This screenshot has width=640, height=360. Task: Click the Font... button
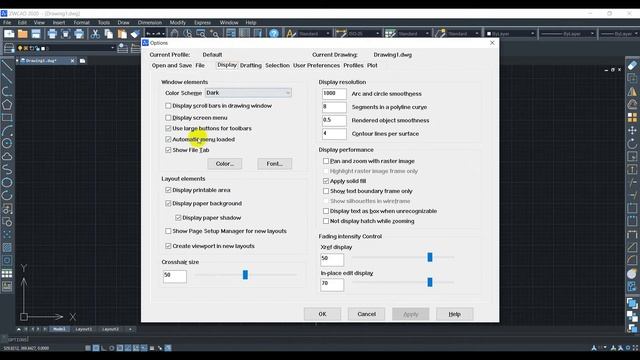coord(275,164)
